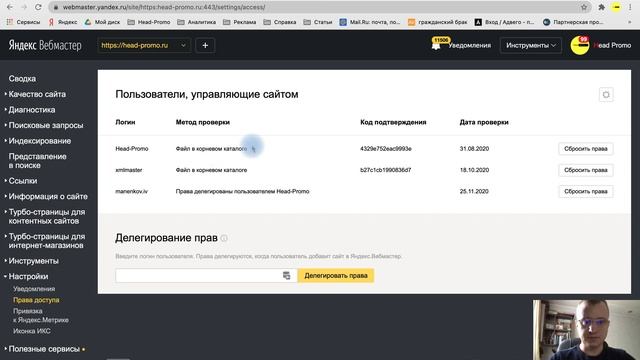Add a new site with the plus button
The height and width of the screenshot is (360, 640).
[205, 45]
